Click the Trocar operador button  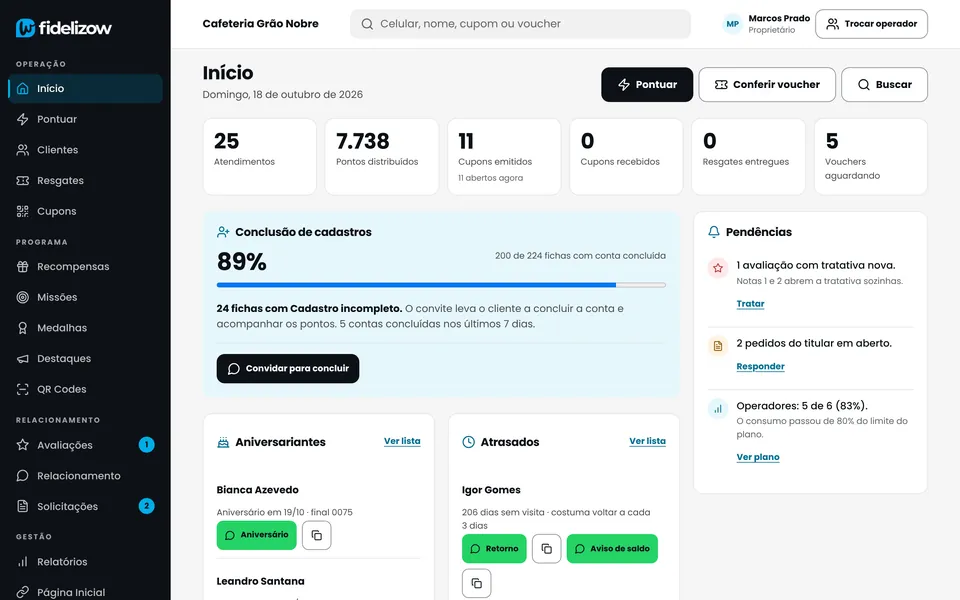871,24
